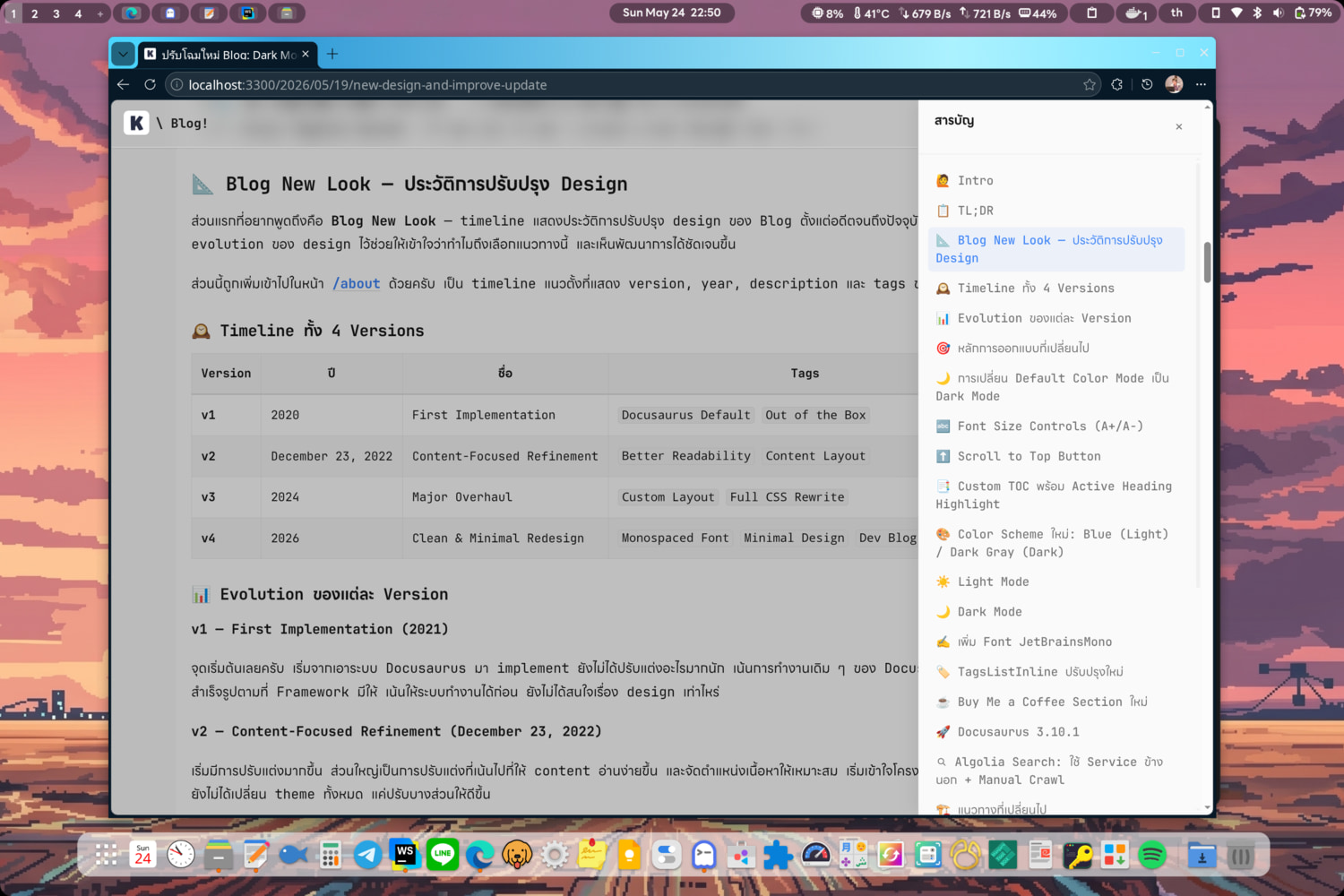This screenshot has height=896, width=1344.
Task: Open the Docker whale indicator in top bar
Action: [x=1136, y=13]
